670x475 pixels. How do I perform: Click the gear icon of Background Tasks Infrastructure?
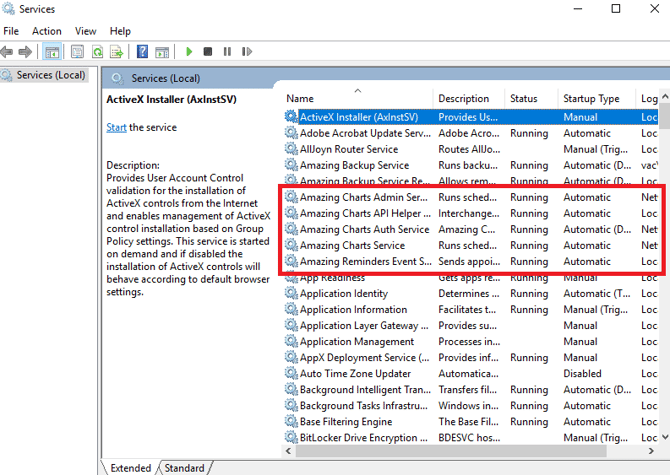coord(291,405)
